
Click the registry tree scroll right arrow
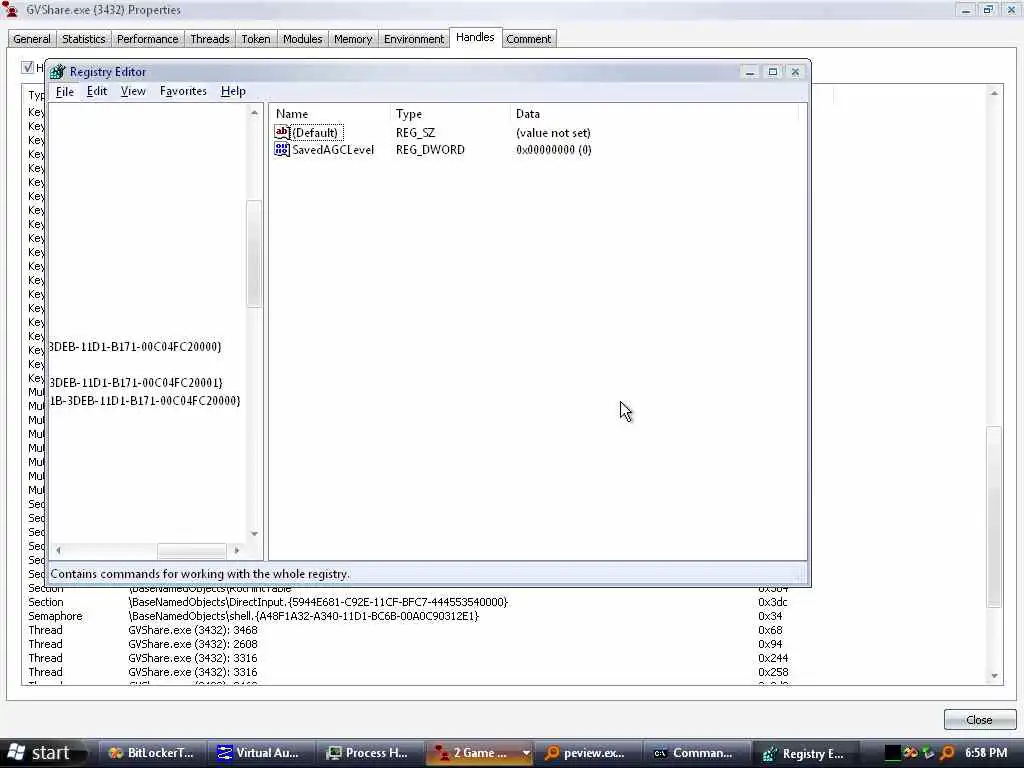pyautogui.click(x=236, y=551)
